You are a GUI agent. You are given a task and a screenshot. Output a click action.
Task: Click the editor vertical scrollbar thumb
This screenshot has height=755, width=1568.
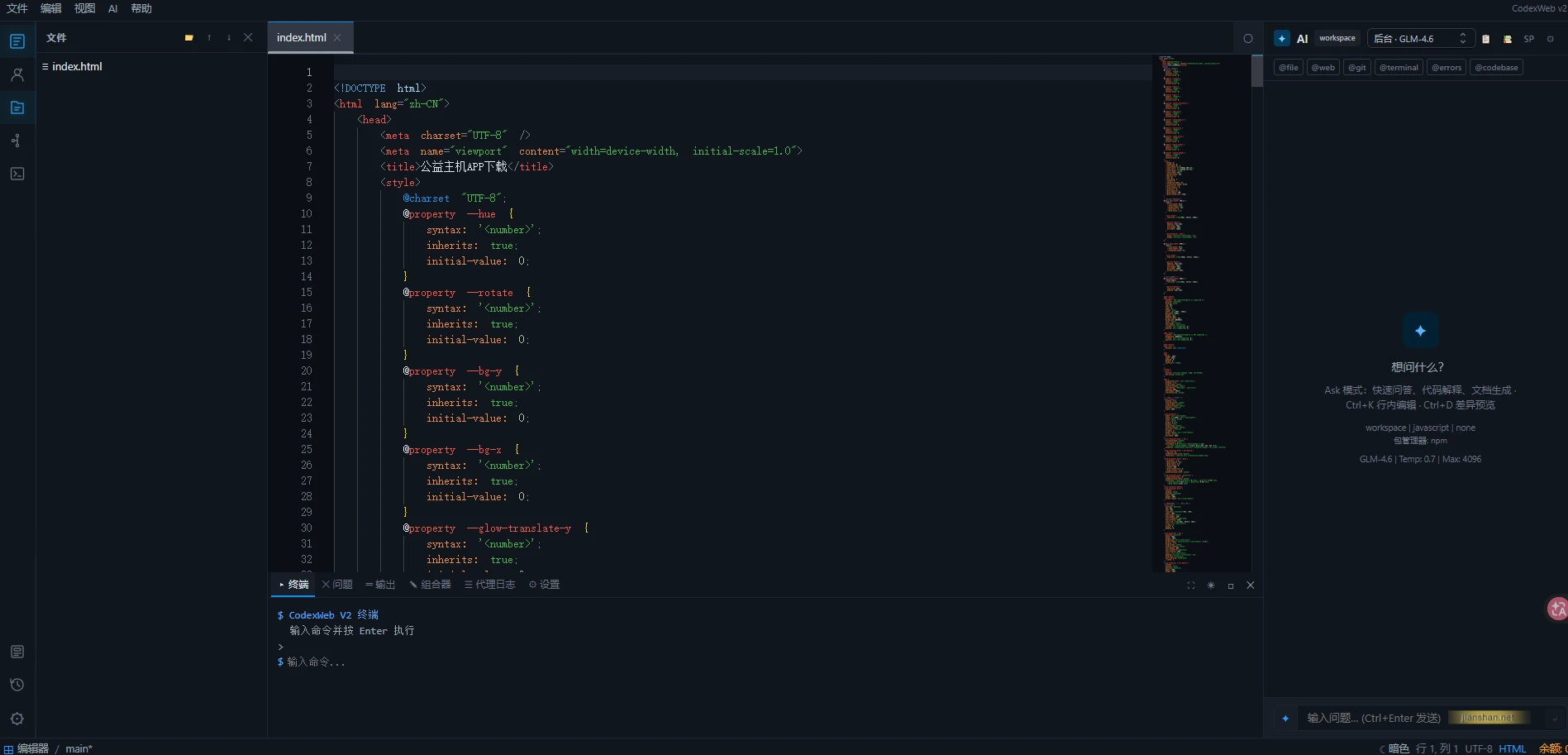(1257, 71)
